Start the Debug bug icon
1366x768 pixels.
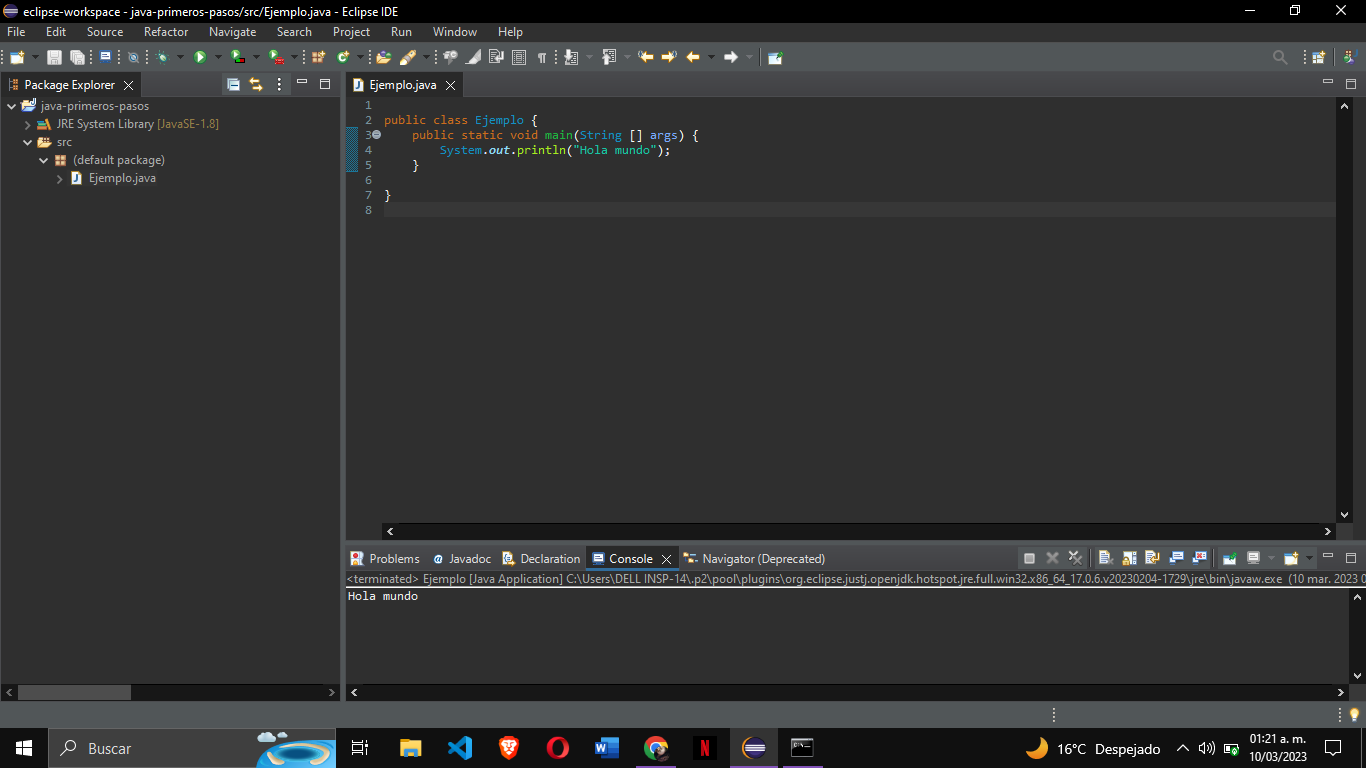162,57
